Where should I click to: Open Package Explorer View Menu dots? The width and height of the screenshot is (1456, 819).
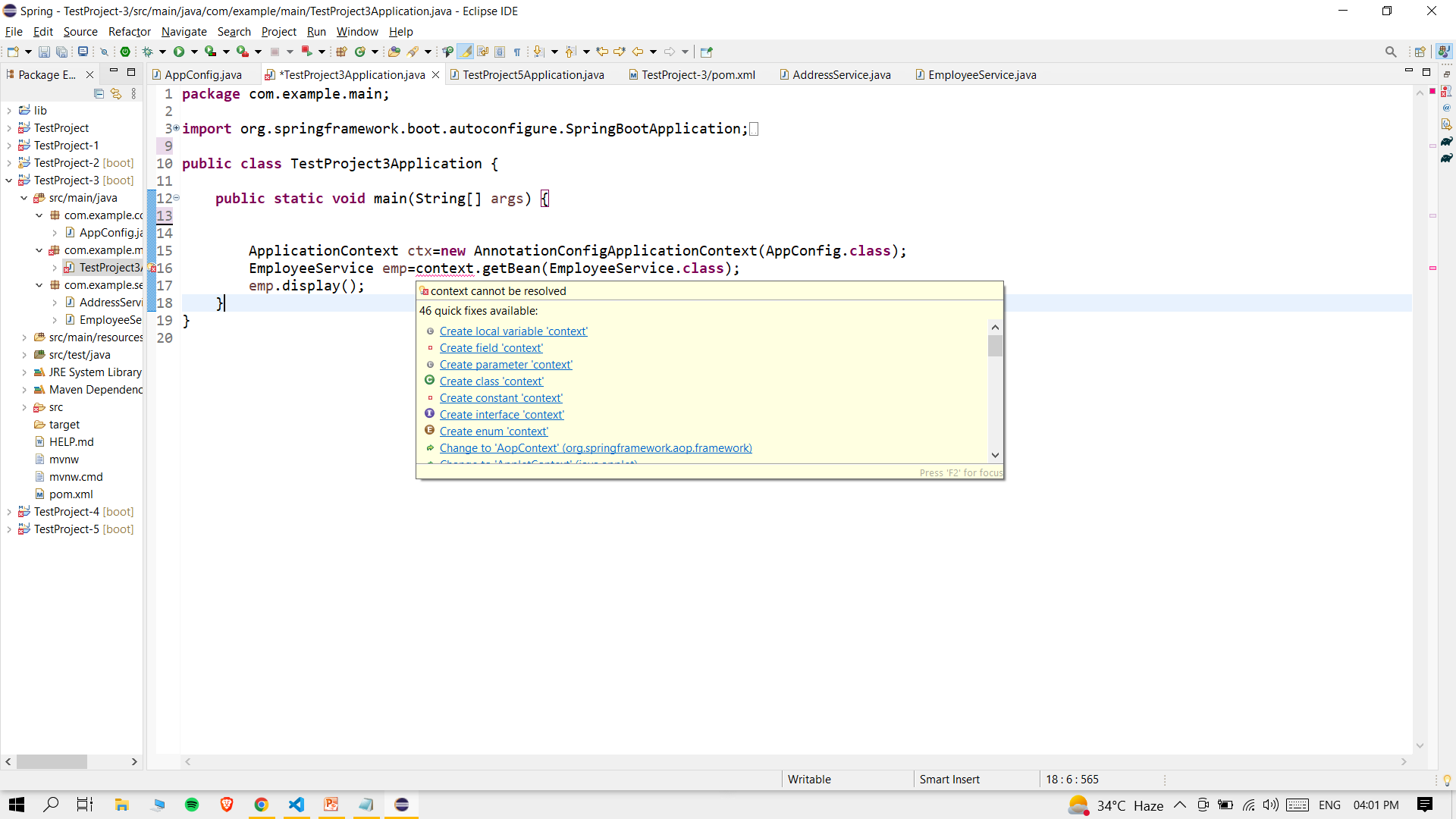[134, 93]
